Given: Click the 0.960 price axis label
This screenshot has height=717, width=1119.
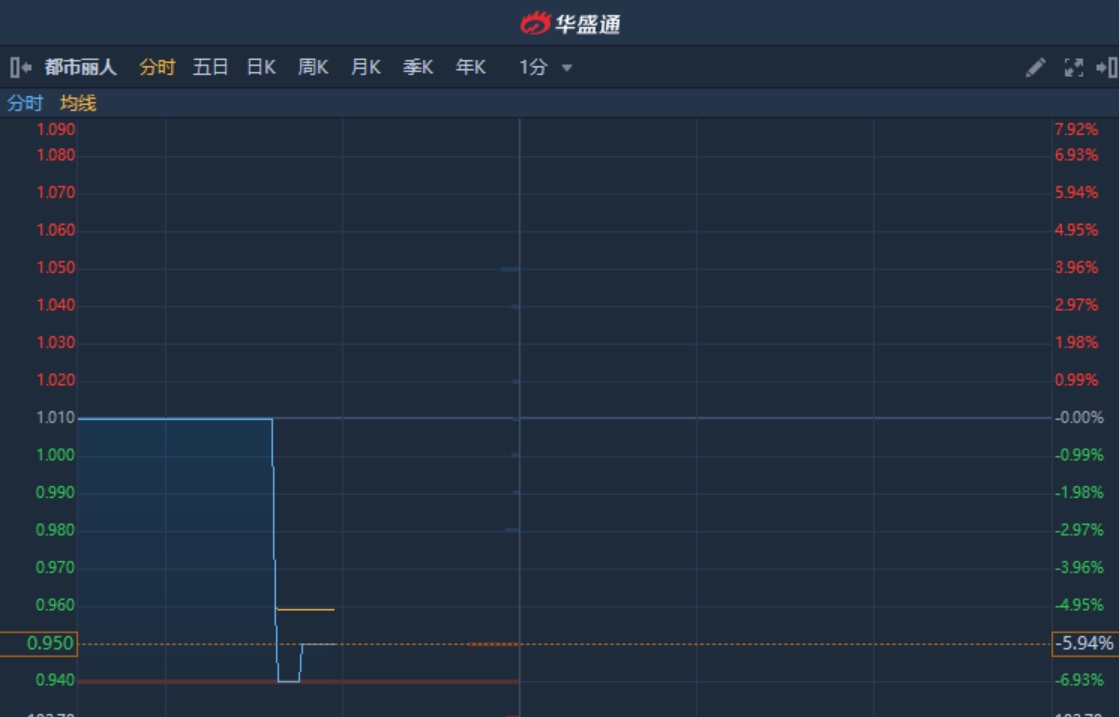Looking at the screenshot, I should coord(56,606).
